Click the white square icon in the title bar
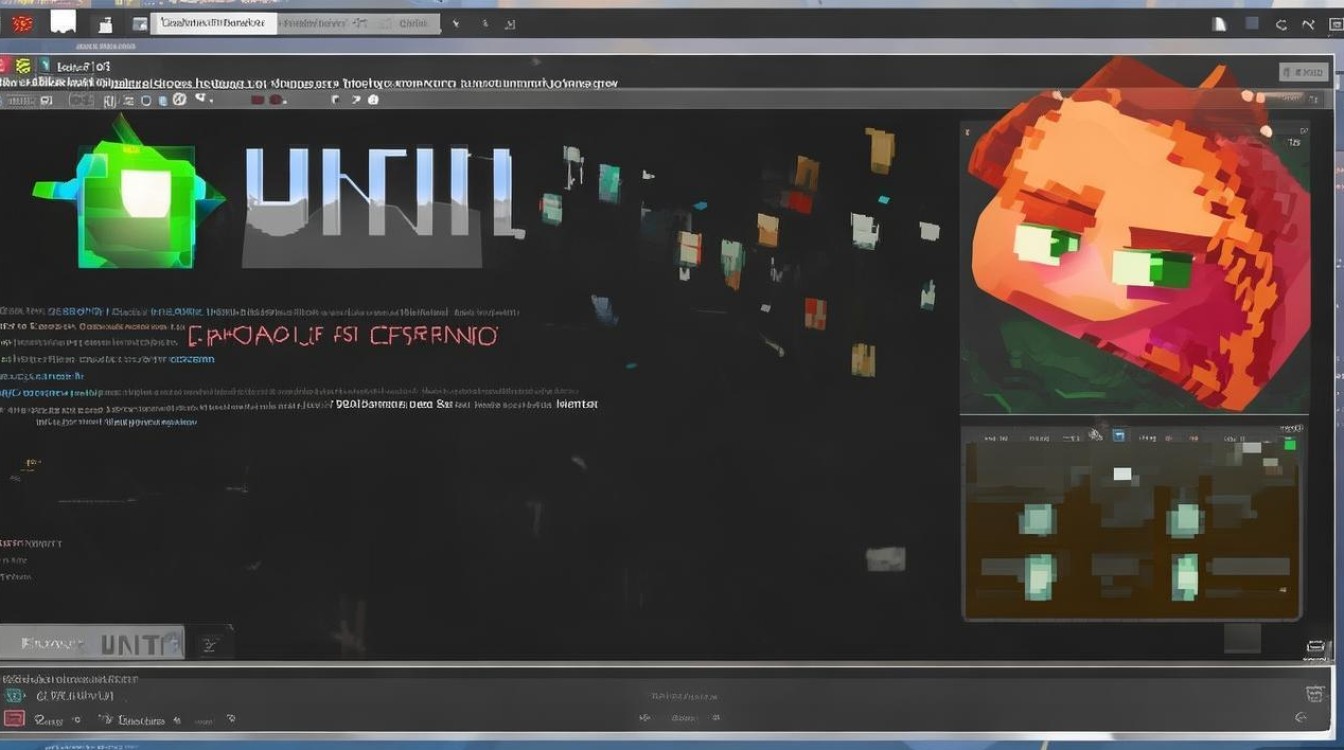This screenshot has width=1344, height=750. click(63, 21)
